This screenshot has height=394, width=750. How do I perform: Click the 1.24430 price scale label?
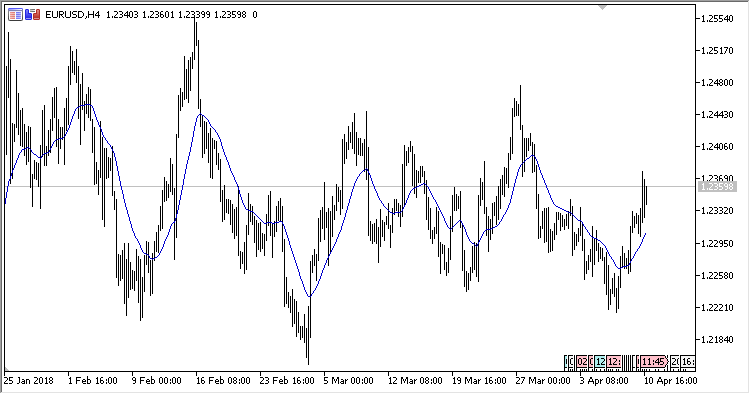pos(717,115)
